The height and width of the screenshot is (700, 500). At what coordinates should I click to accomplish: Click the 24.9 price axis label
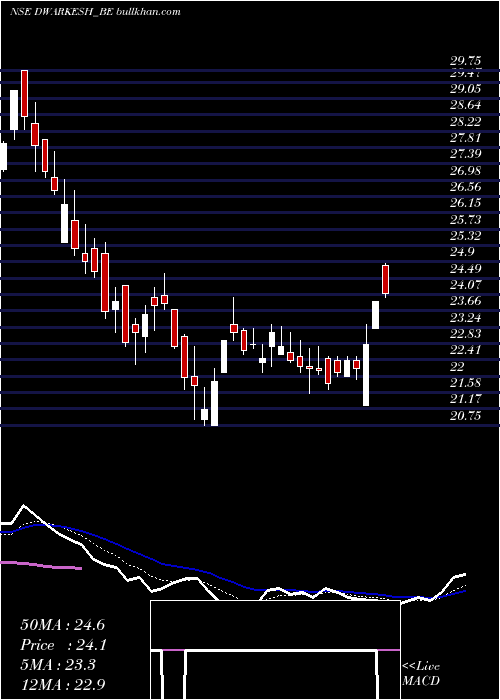coord(462,252)
